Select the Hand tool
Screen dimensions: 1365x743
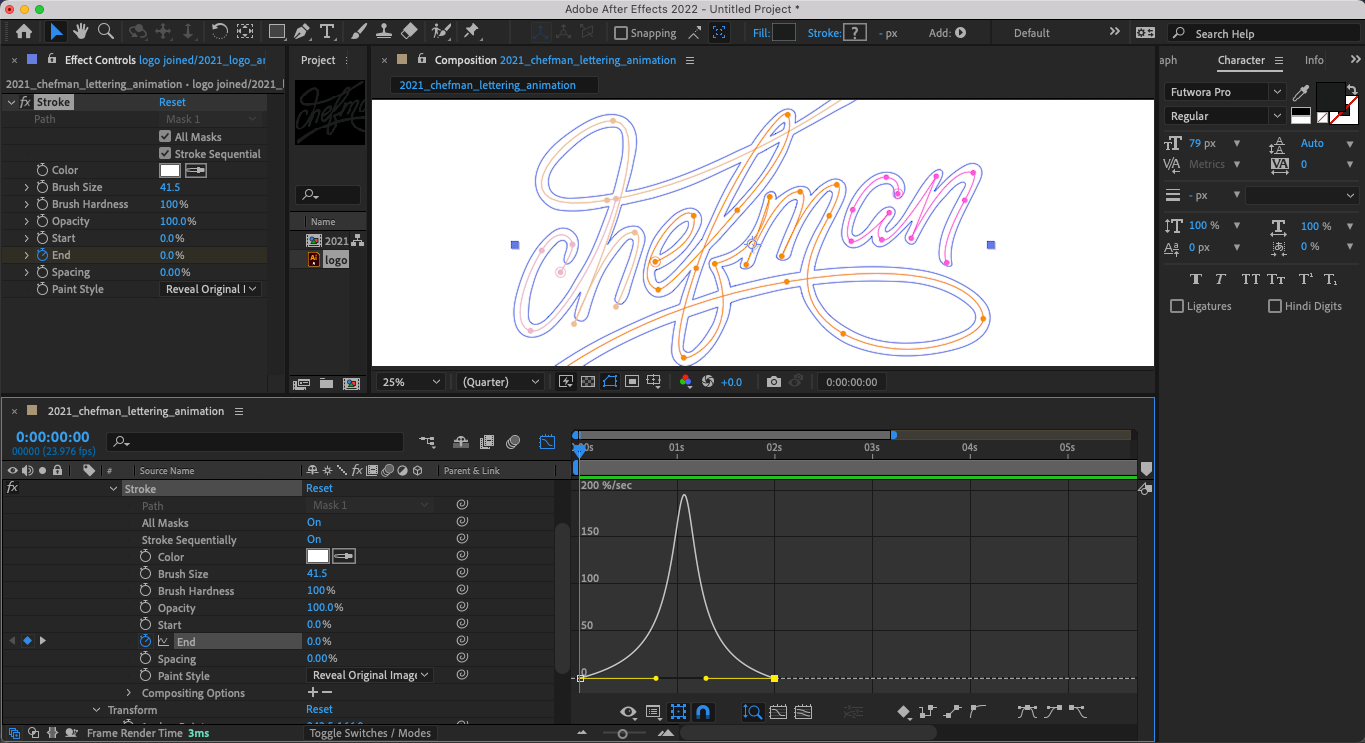click(x=80, y=32)
